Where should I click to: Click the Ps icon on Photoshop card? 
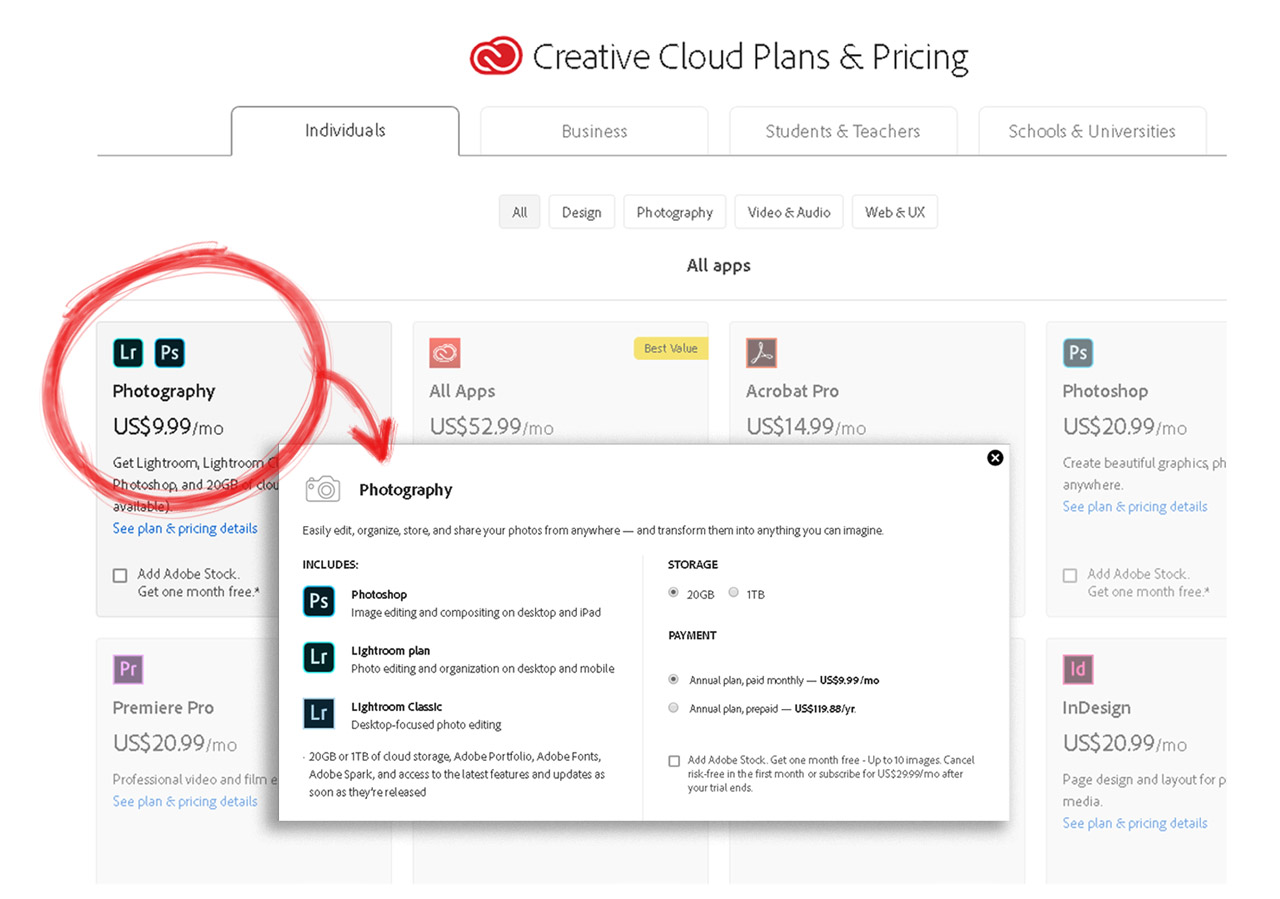(1078, 353)
